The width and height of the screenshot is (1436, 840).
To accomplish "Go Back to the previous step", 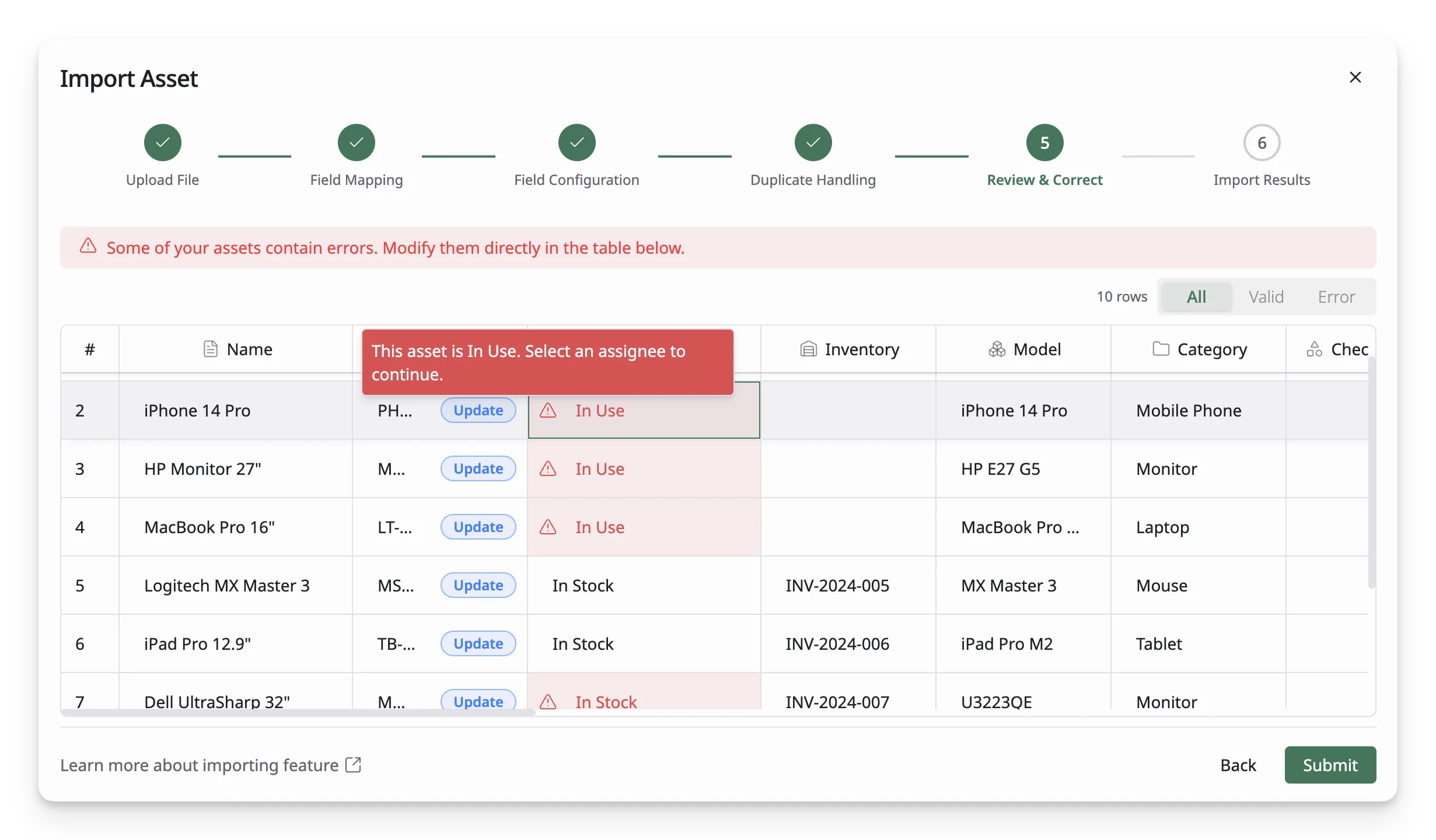I will tap(1238, 765).
